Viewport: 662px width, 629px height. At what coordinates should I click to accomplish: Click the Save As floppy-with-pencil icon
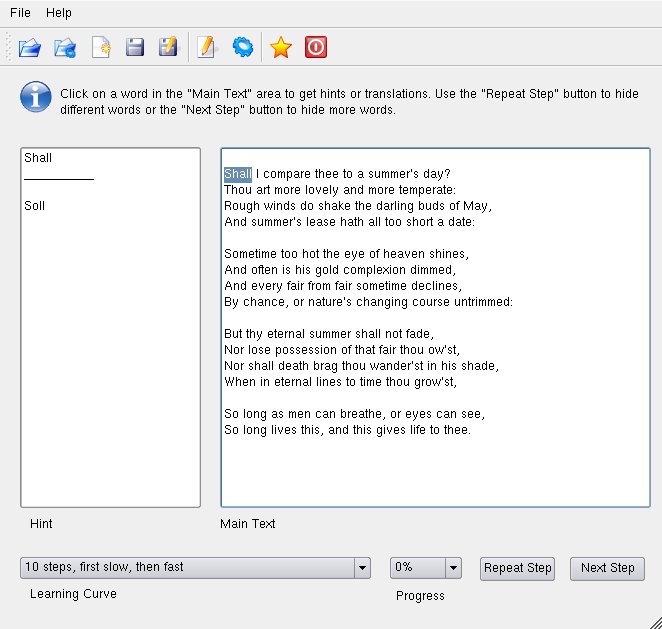pos(168,47)
